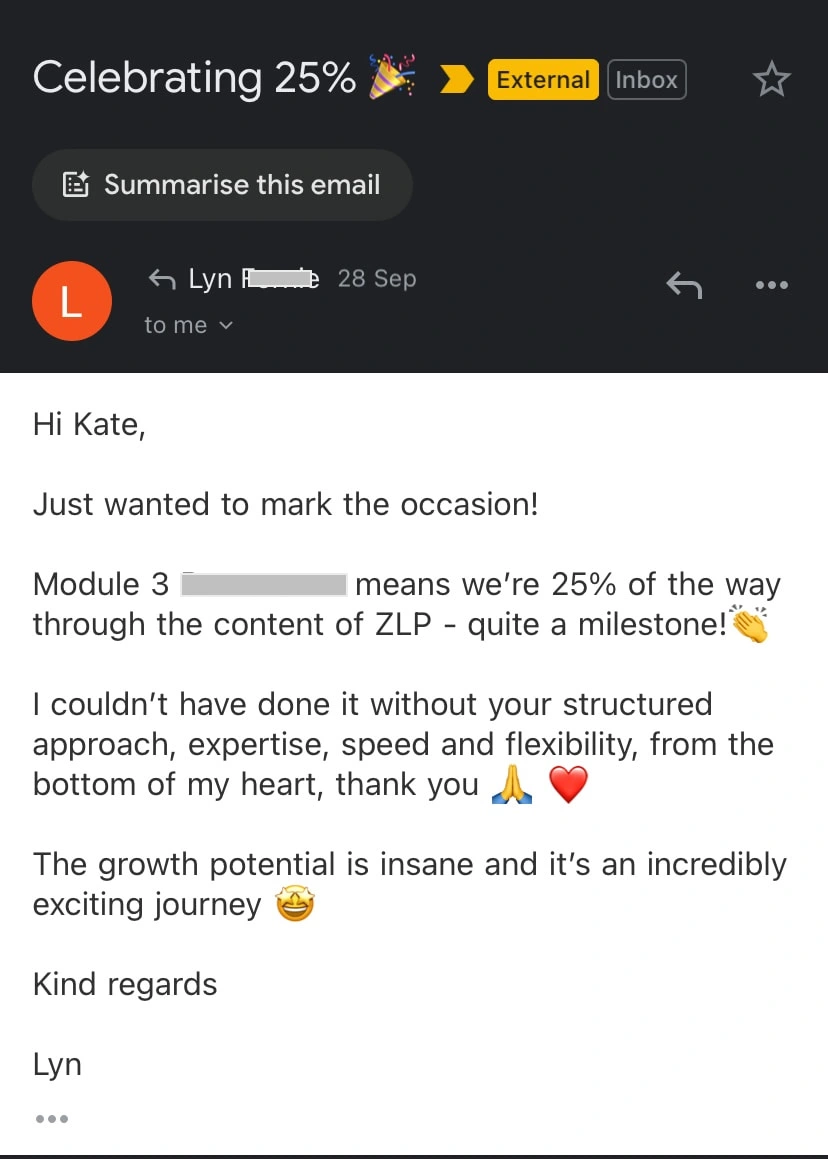
Task: Open the three-dot more options menu
Action: pyautogui.click(x=771, y=285)
